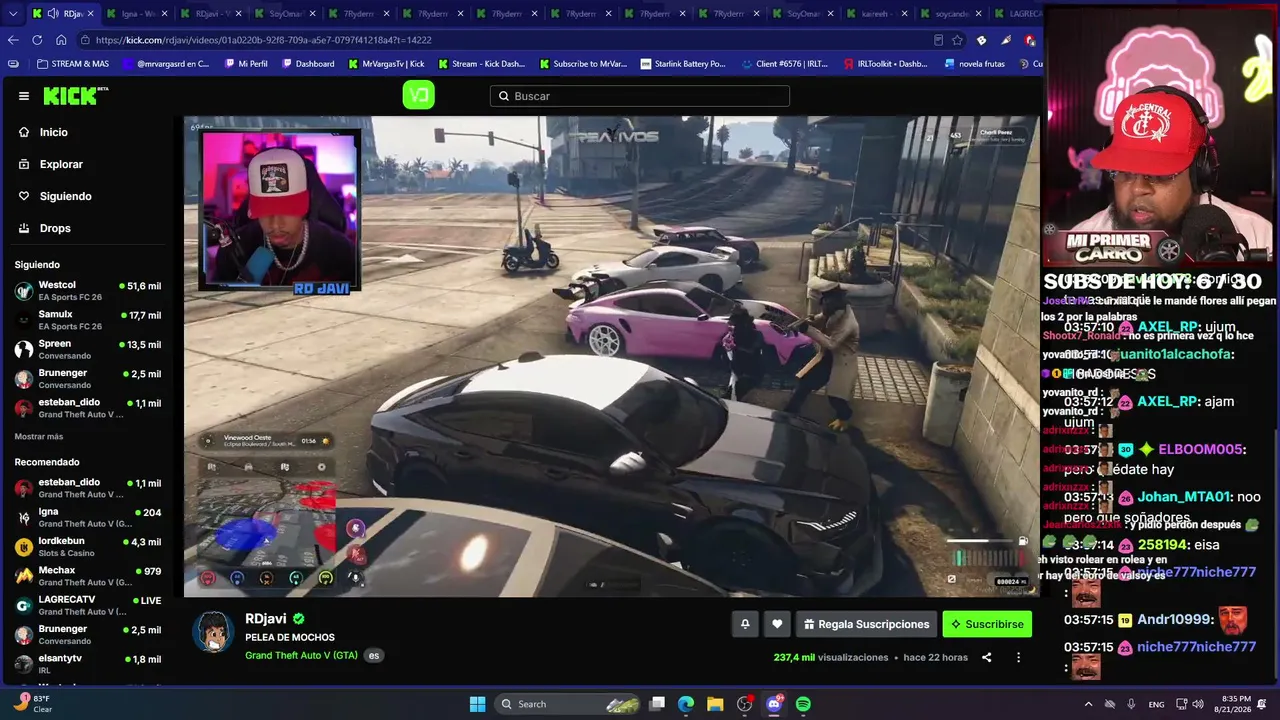Viewport: 1280px width, 720px height.
Task: Click the green Suscribirse button
Action: pos(987,624)
